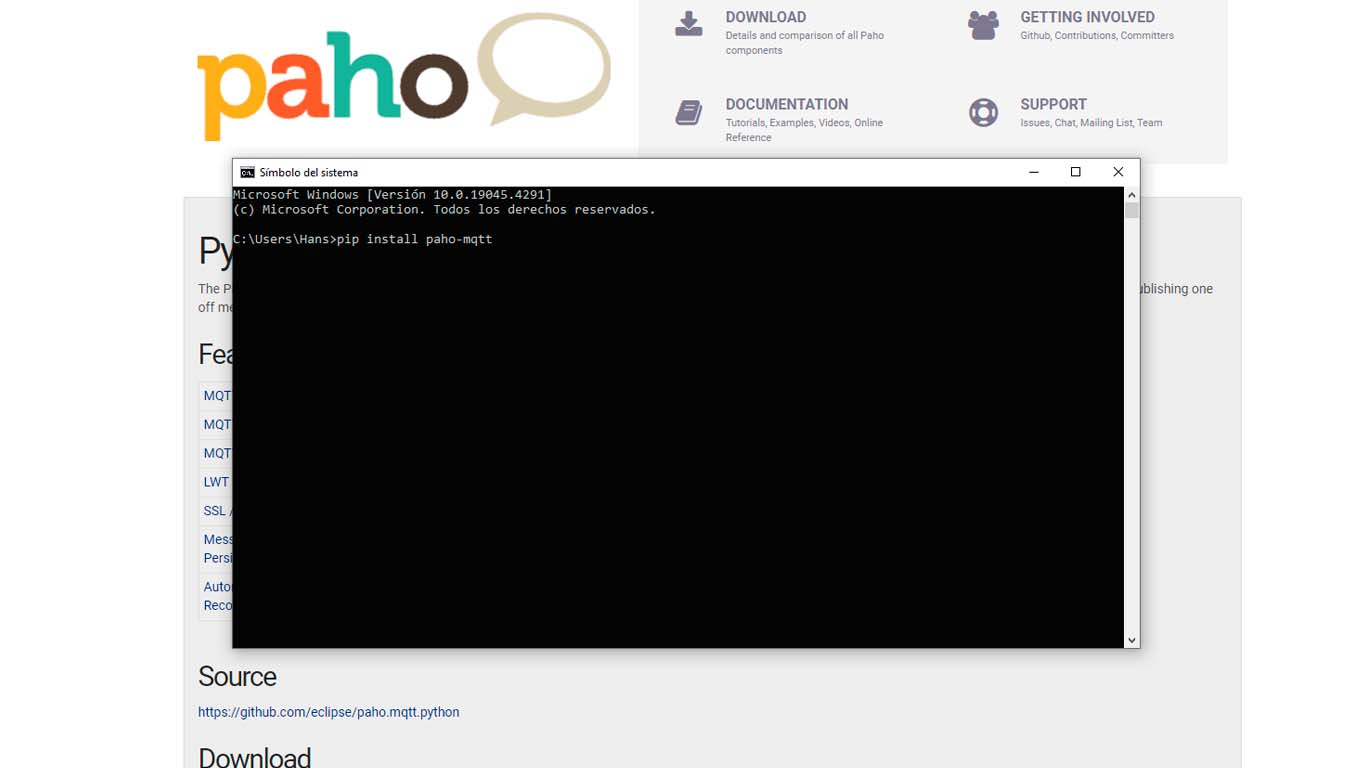Click the Command Prompt title bar icon
1366x768 pixels.
click(247, 172)
